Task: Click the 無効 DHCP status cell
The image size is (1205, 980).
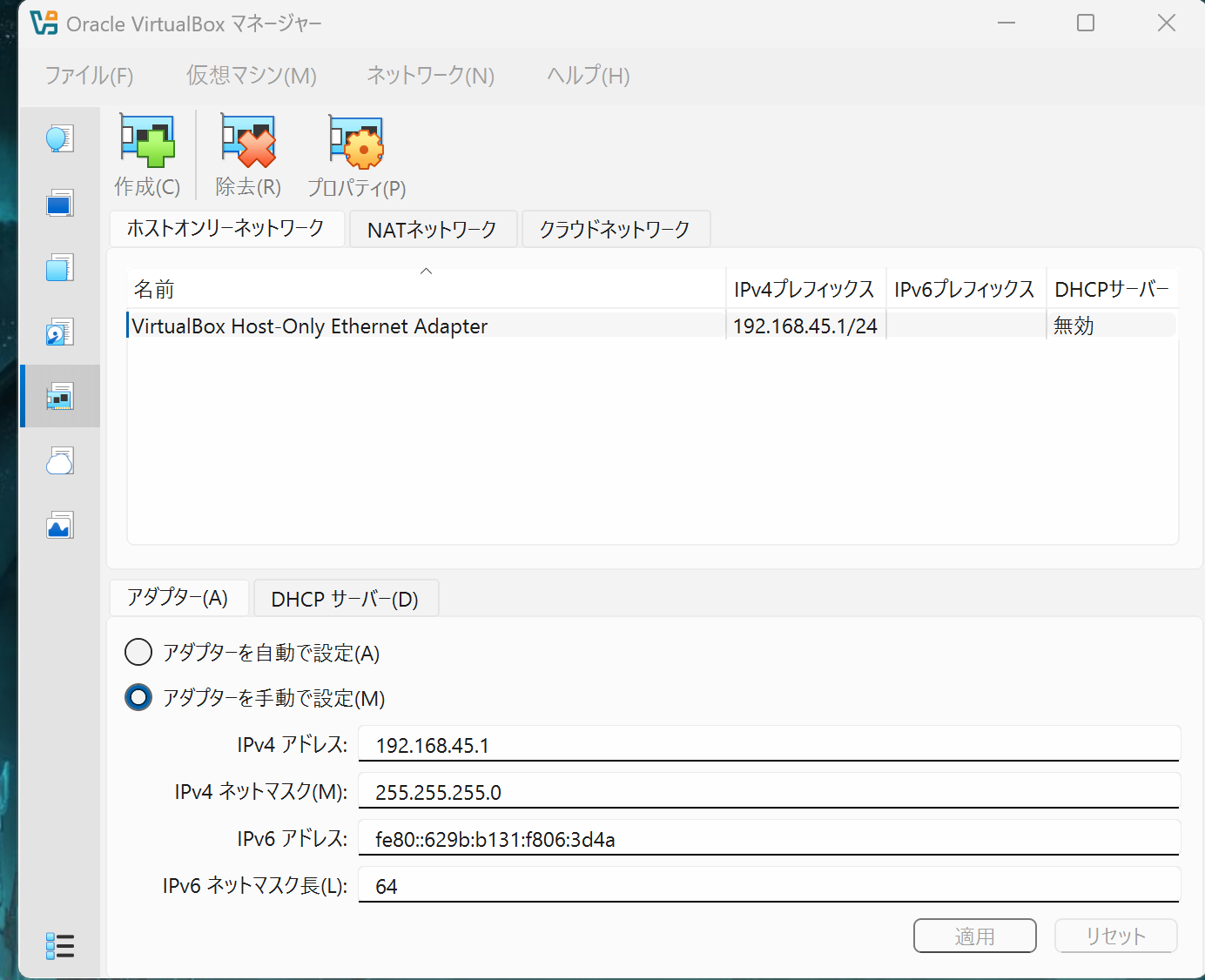Action: 1112,326
